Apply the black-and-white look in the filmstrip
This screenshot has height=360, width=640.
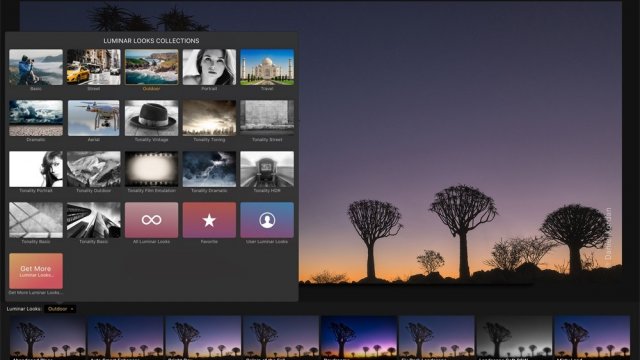(514, 338)
